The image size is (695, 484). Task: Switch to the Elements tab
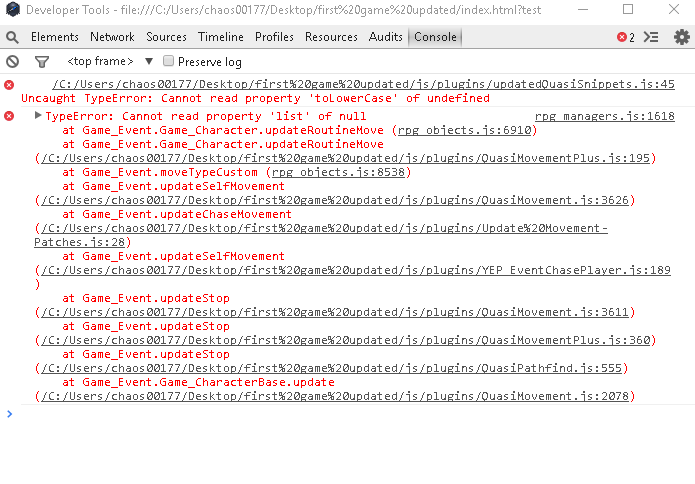pos(55,37)
